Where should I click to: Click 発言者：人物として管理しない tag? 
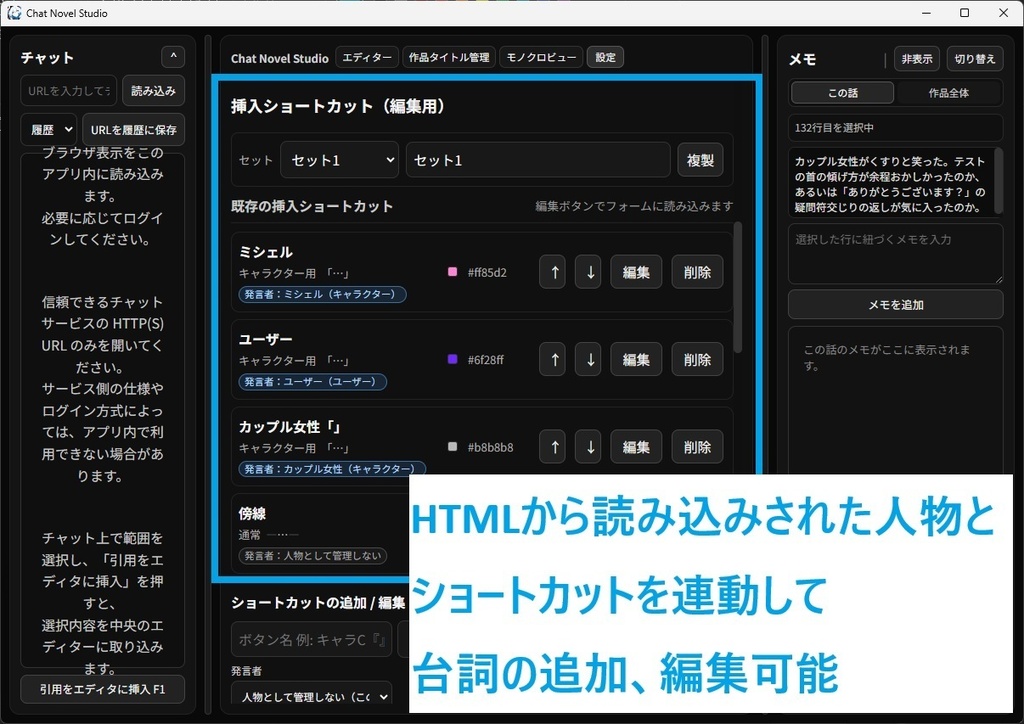(x=313, y=556)
